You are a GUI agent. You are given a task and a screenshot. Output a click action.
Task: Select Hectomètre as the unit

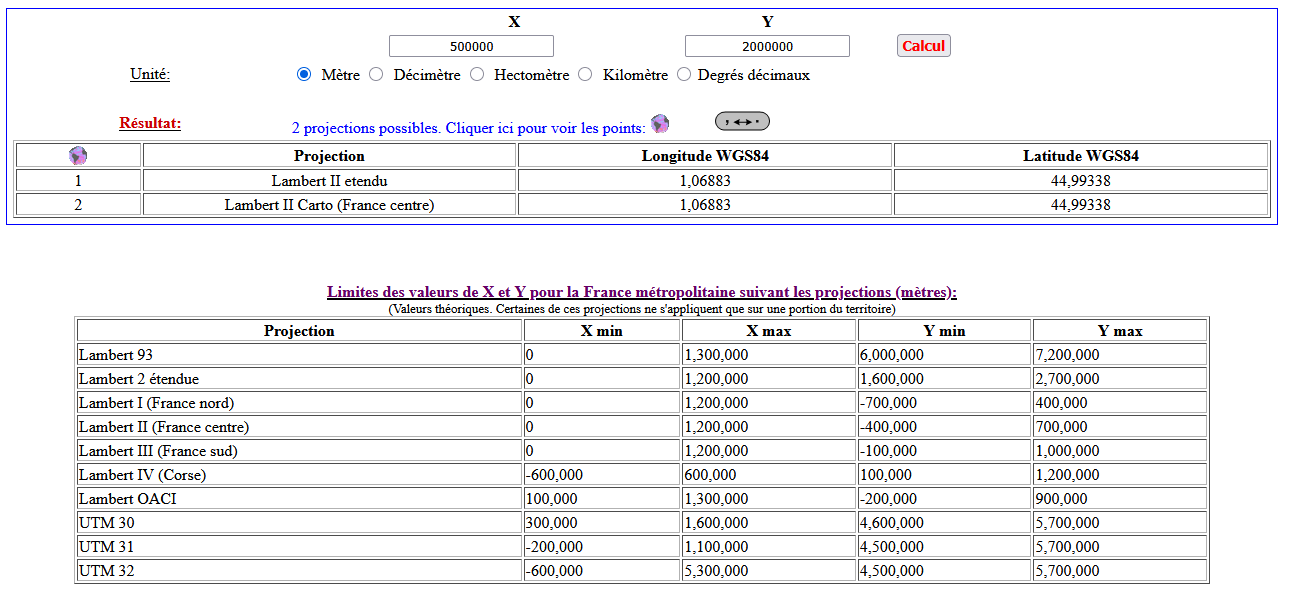coord(477,74)
